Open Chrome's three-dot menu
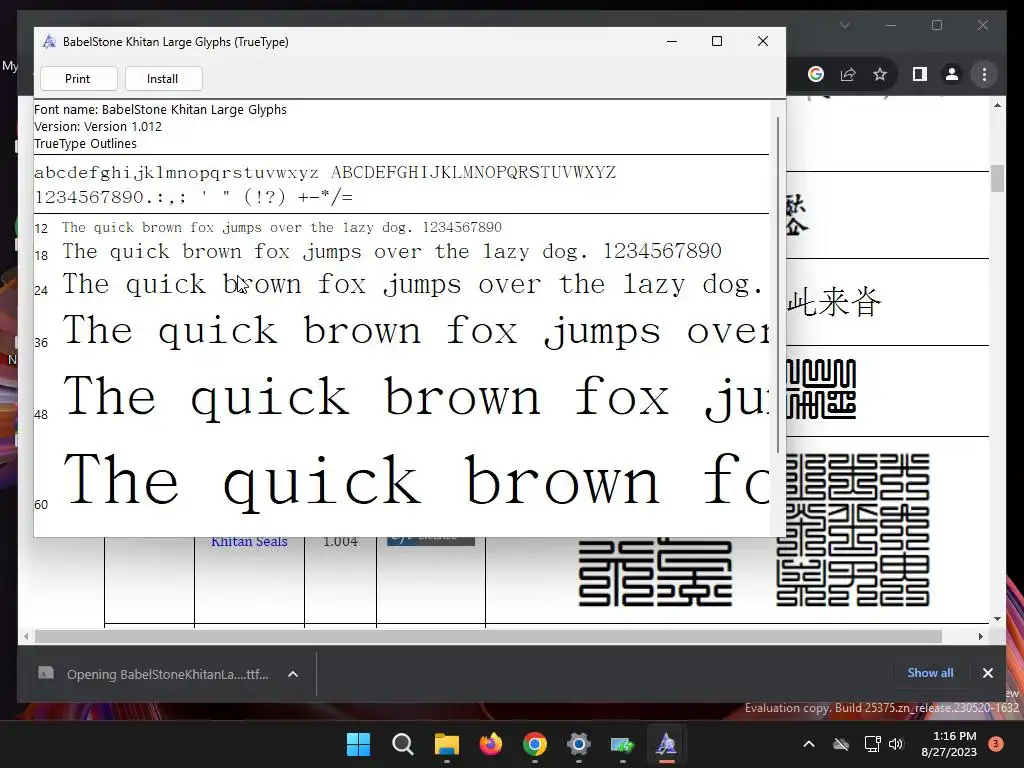The width and height of the screenshot is (1024, 768). coord(984,74)
